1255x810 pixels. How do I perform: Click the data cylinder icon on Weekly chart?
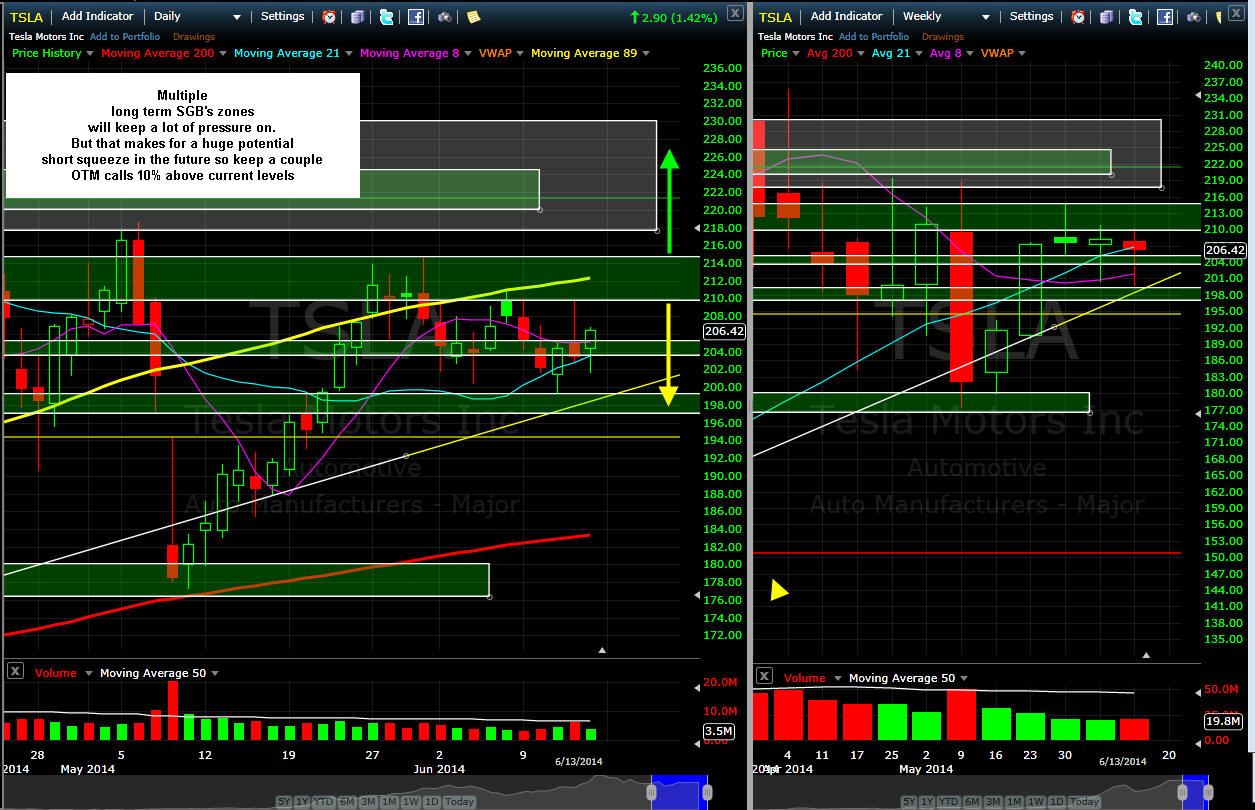click(1107, 17)
